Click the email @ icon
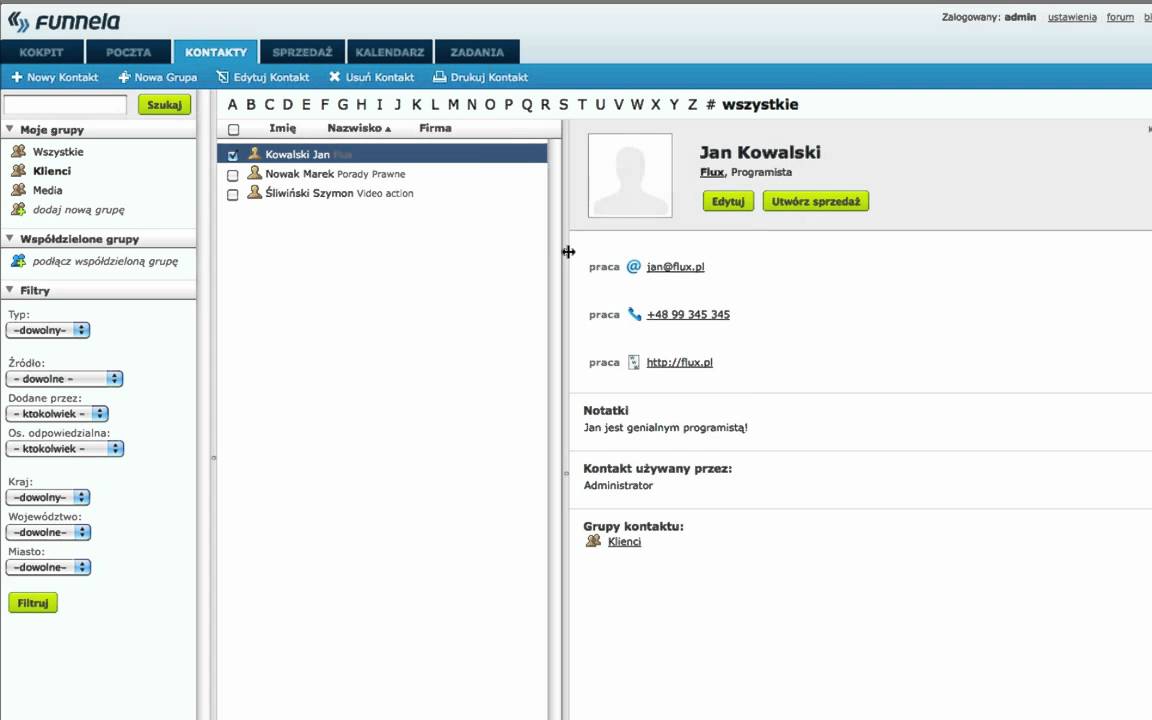The height and width of the screenshot is (720, 1152). tap(633, 266)
